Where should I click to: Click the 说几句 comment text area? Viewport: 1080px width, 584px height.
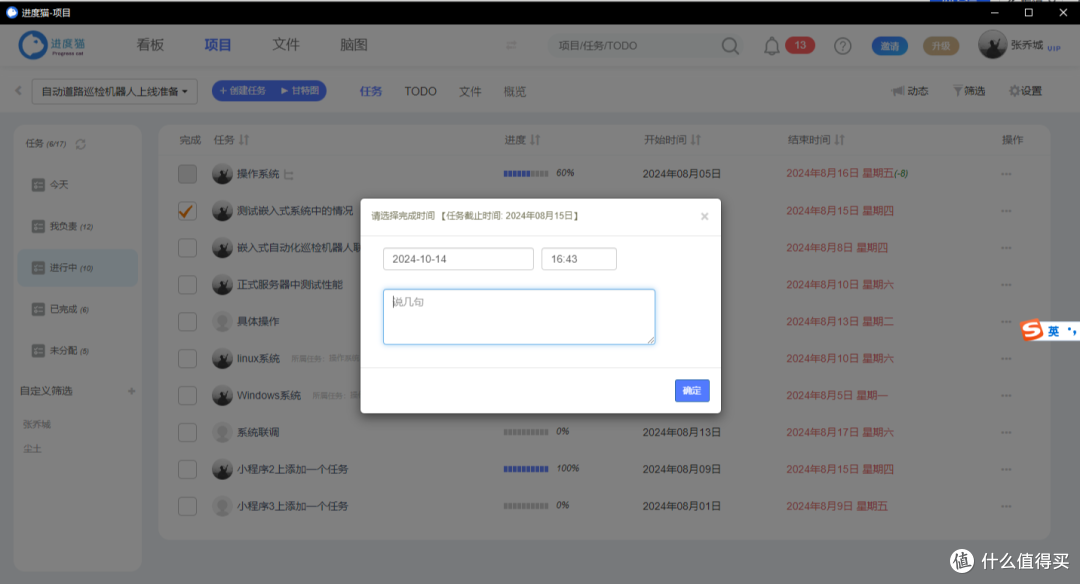pyautogui.click(x=519, y=317)
